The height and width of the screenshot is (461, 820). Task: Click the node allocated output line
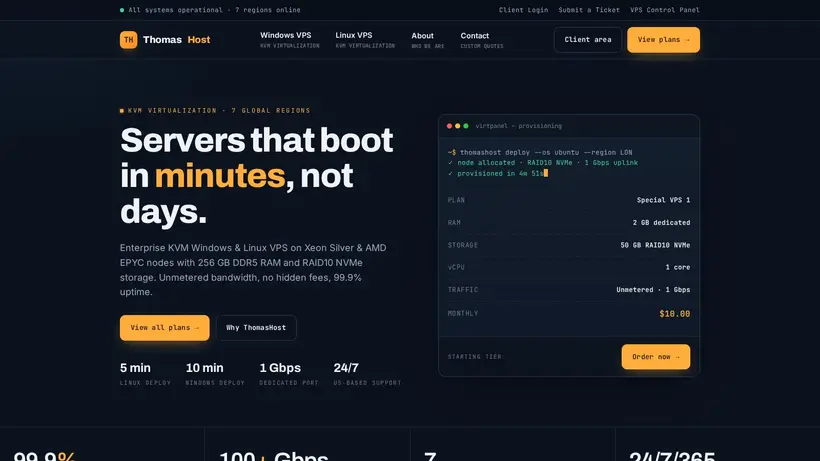coord(543,163)
